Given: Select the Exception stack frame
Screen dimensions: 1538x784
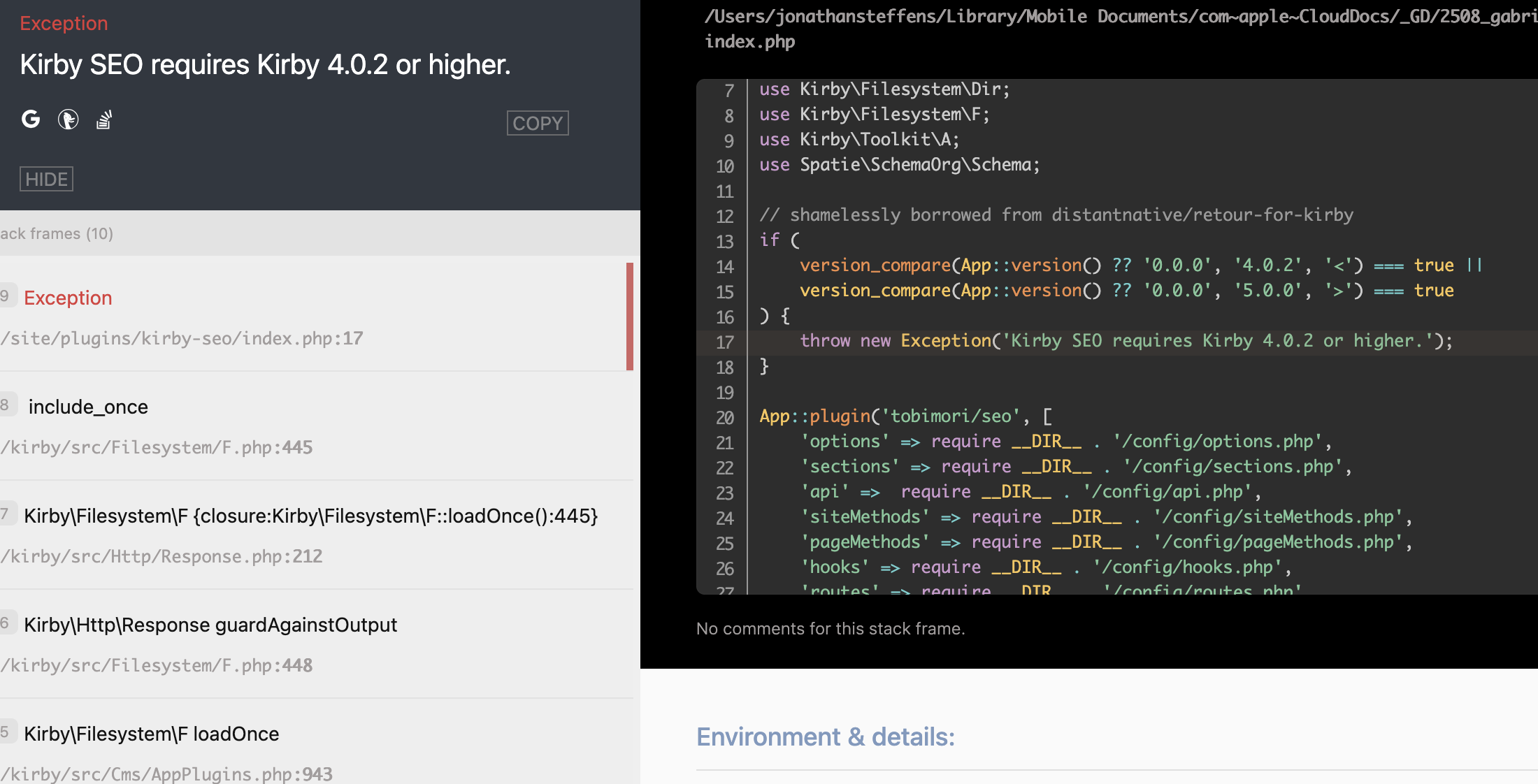Looking at the screenshot, I should [68, 298].
